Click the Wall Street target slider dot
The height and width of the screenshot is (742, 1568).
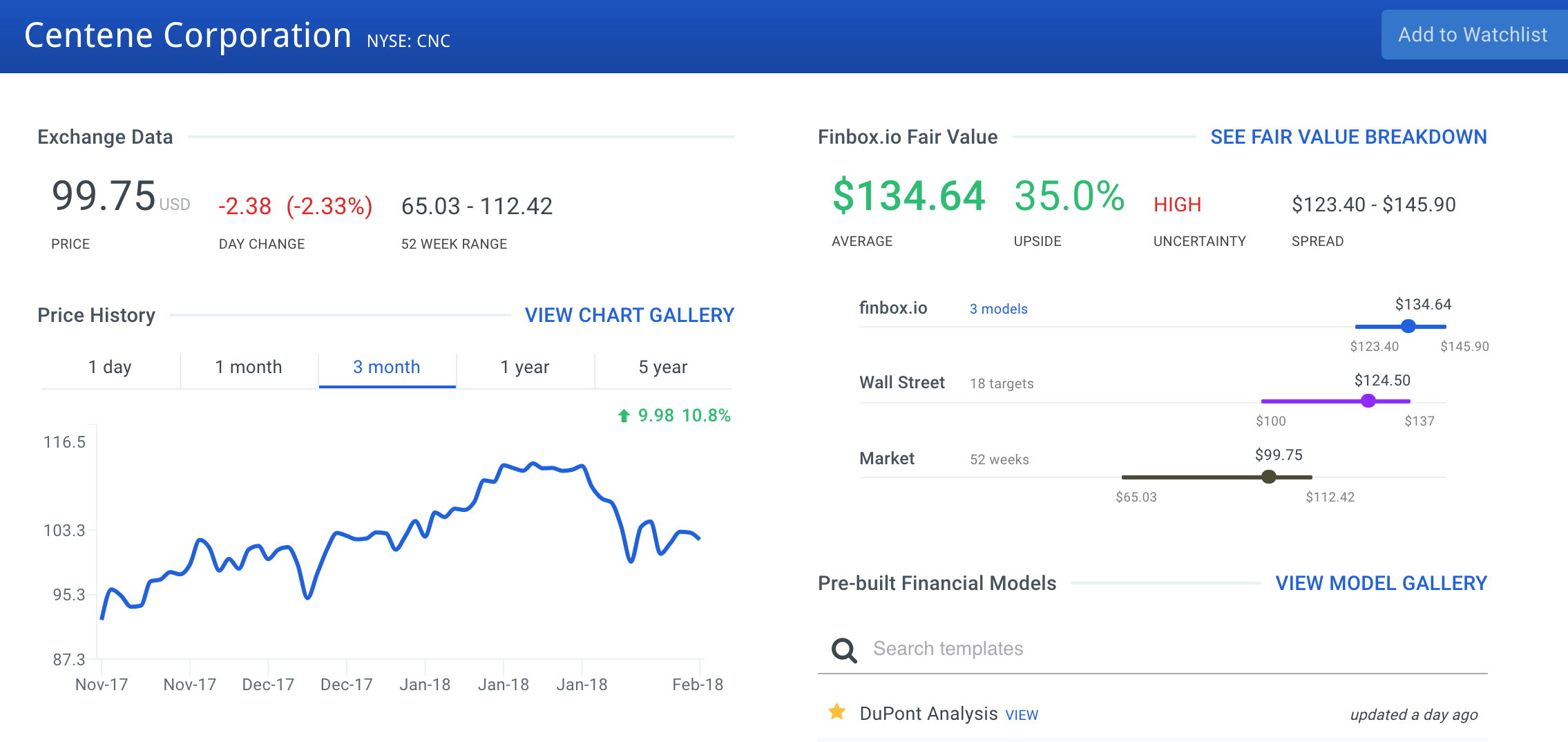coord(1368,401)
